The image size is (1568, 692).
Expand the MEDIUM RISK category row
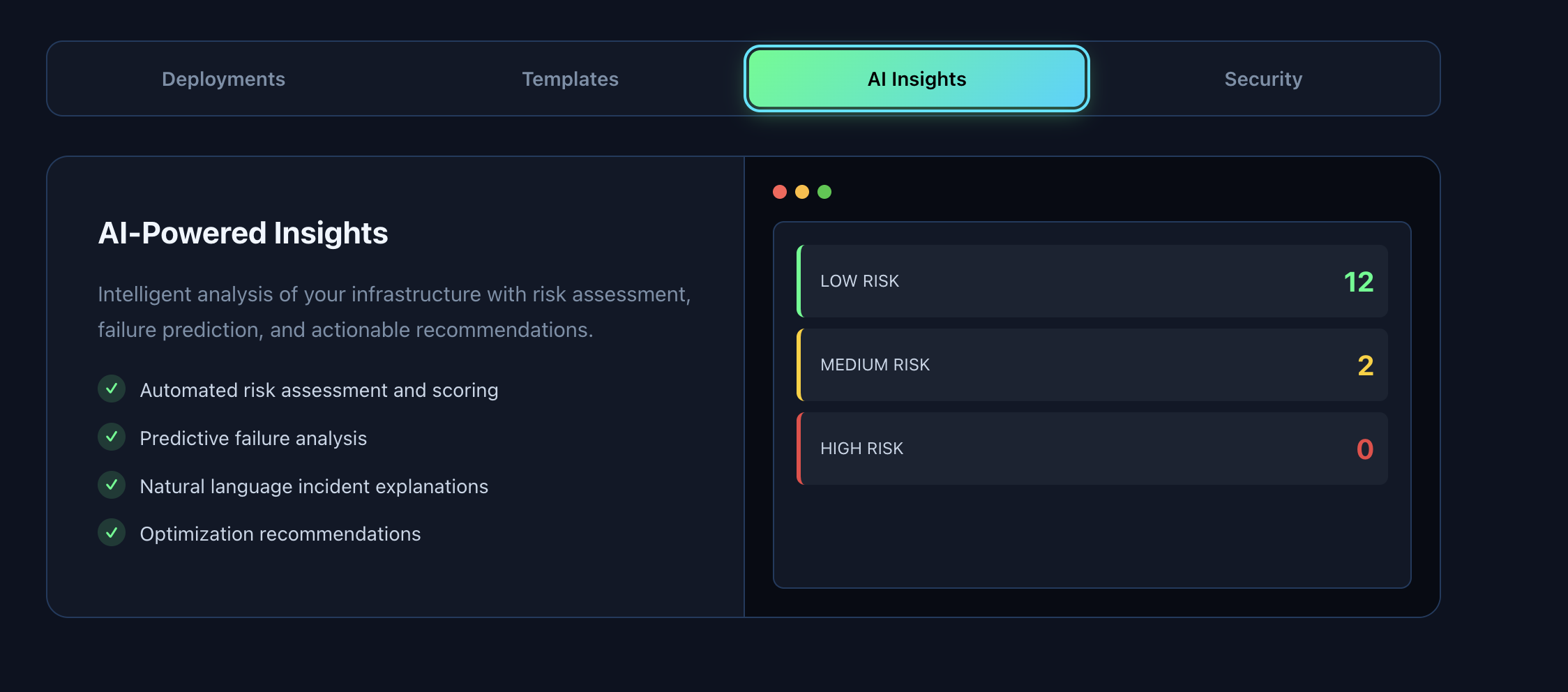coord(1093,365)
